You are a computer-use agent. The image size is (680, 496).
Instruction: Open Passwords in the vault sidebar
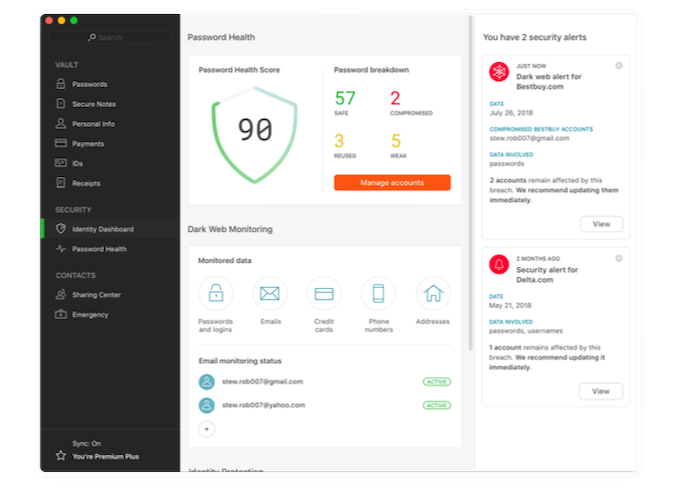click(90, 84)
